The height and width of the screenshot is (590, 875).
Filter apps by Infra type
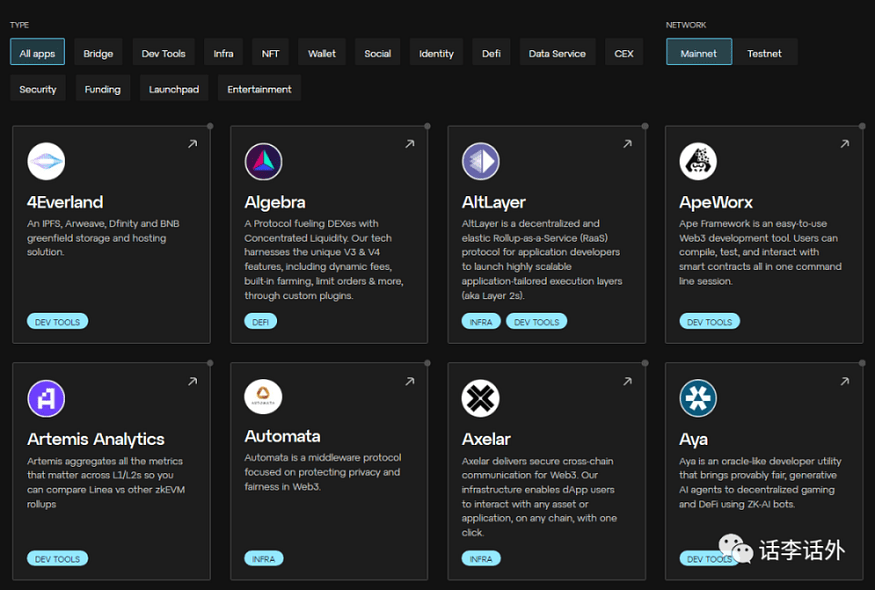pos(223,52)
